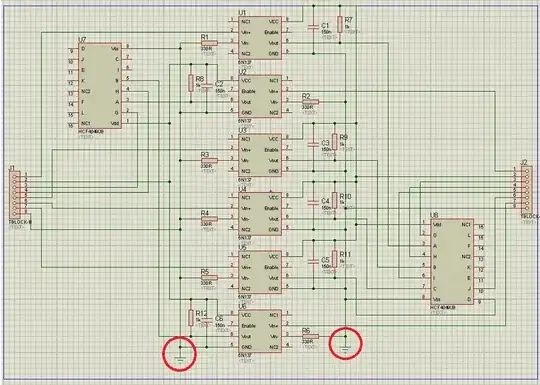Screen dimensions: 540x385
Task: Select the U1 6N137 optocoupler component
Action: 260,38
